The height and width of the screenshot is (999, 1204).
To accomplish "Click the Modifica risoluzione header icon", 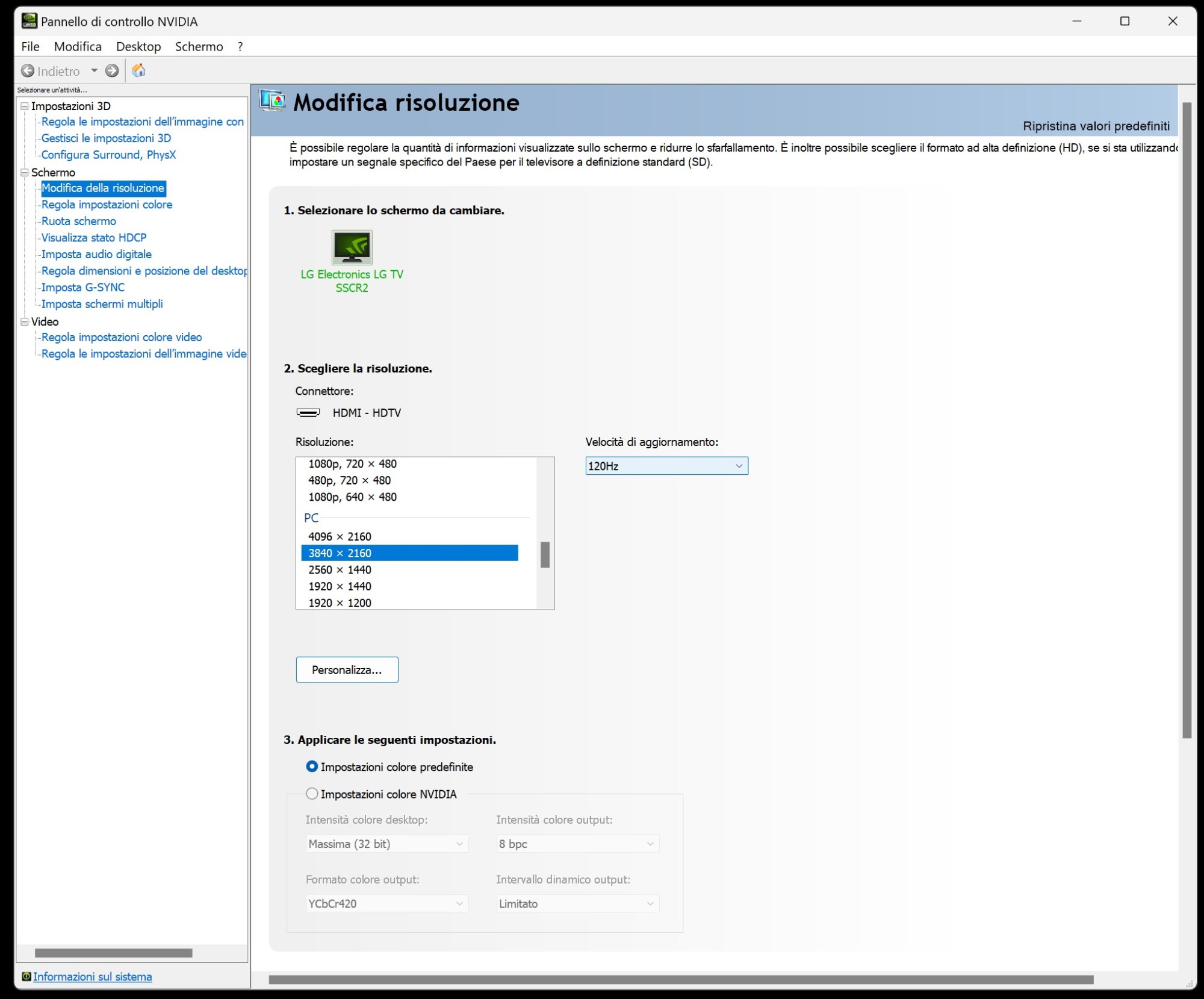I will [272, 101].
